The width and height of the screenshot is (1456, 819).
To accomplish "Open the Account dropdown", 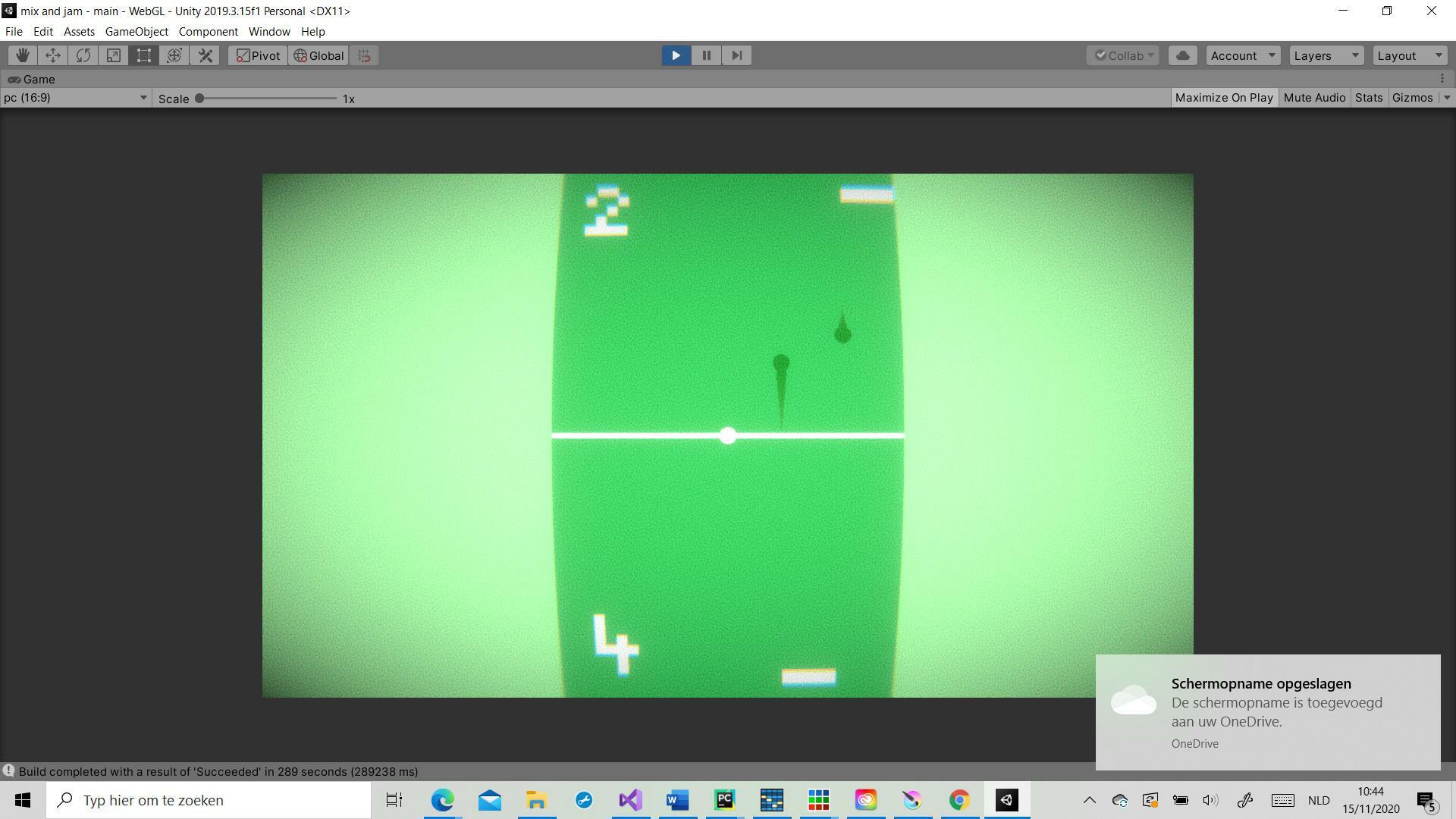I will (x=1243, y=55).
